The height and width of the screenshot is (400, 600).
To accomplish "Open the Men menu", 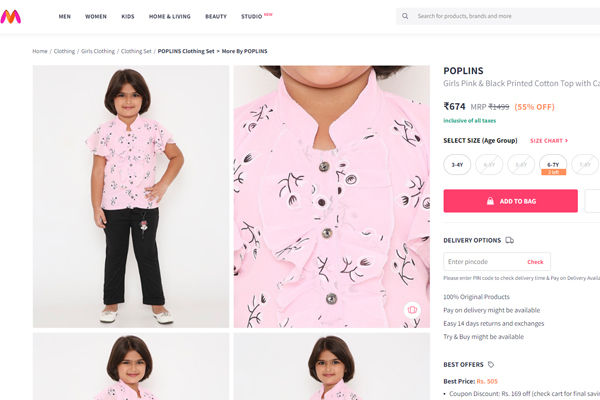I will (x=65, y=16).
